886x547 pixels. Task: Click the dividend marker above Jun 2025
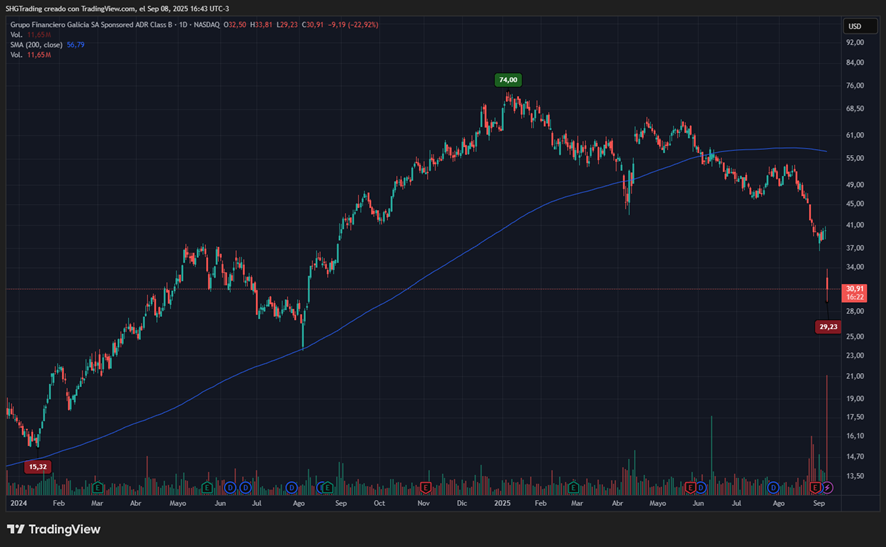pyautogui.click(x=701, y=487)
